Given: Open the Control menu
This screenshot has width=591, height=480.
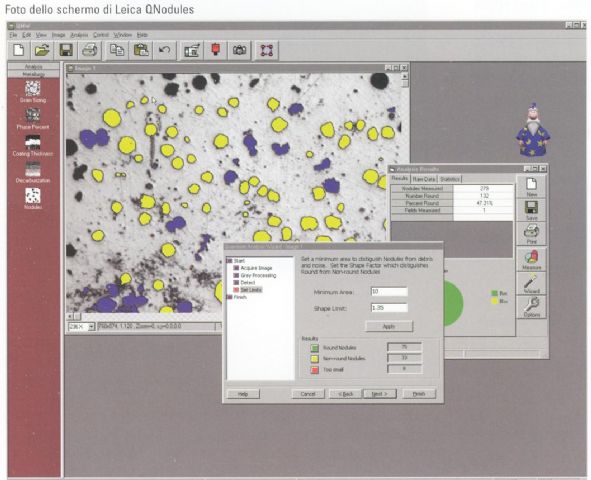Looking at the screenshot, I should tap(101, 35).
